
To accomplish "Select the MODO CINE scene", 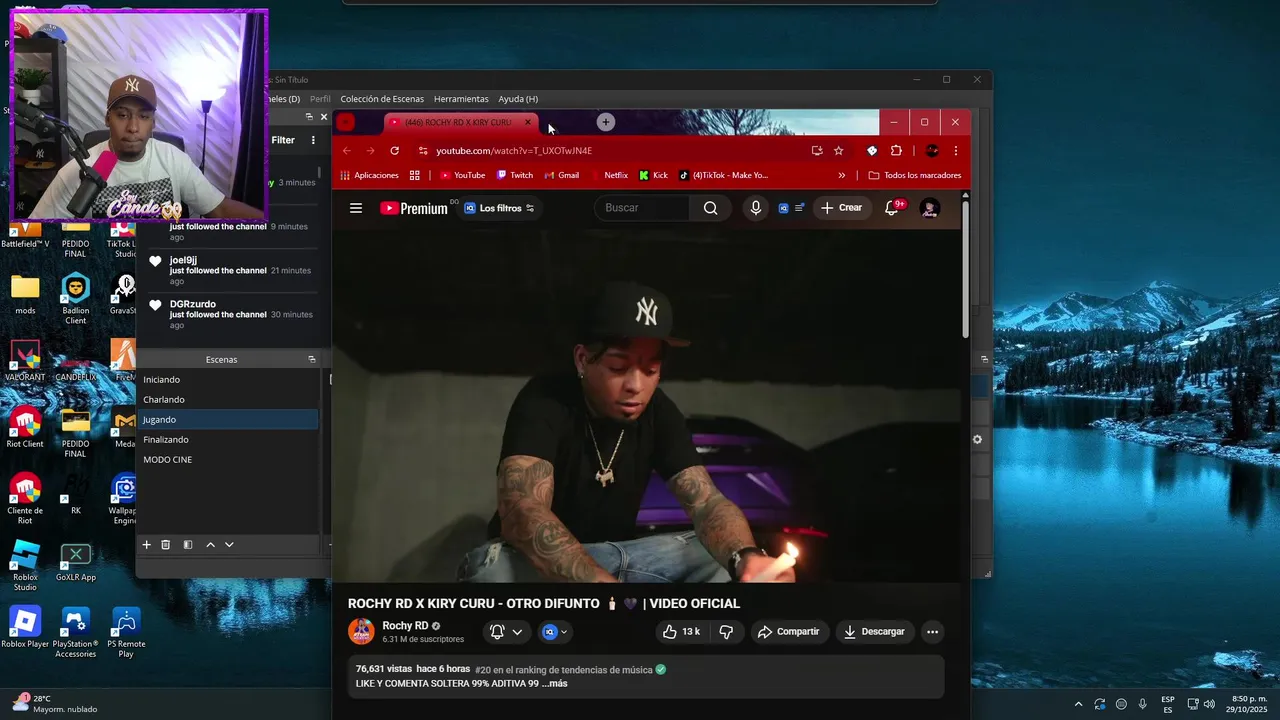I will [228, 460].
